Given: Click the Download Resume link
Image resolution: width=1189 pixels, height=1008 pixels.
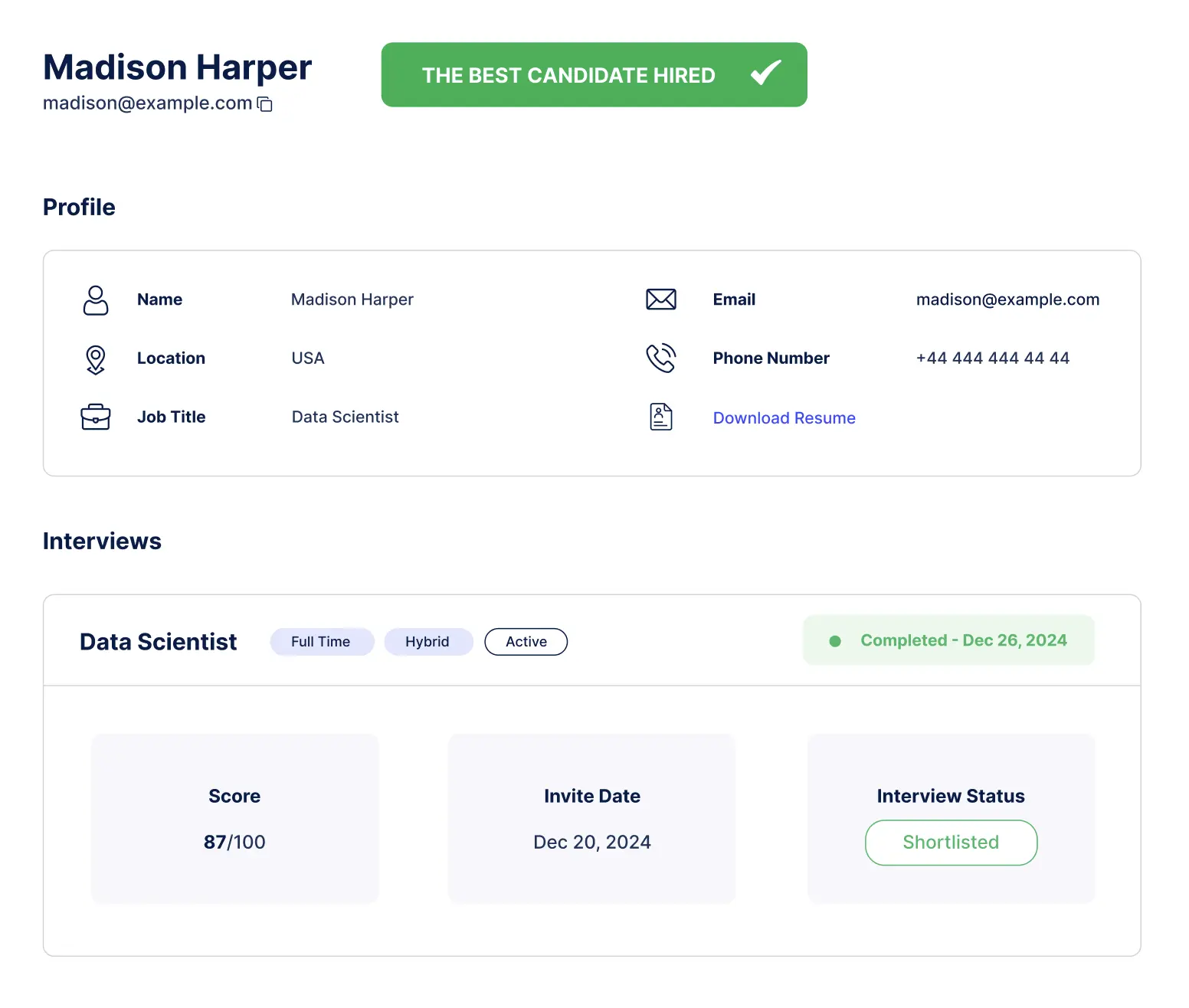Looking at the screenshot, I should (x=784, y=417).
